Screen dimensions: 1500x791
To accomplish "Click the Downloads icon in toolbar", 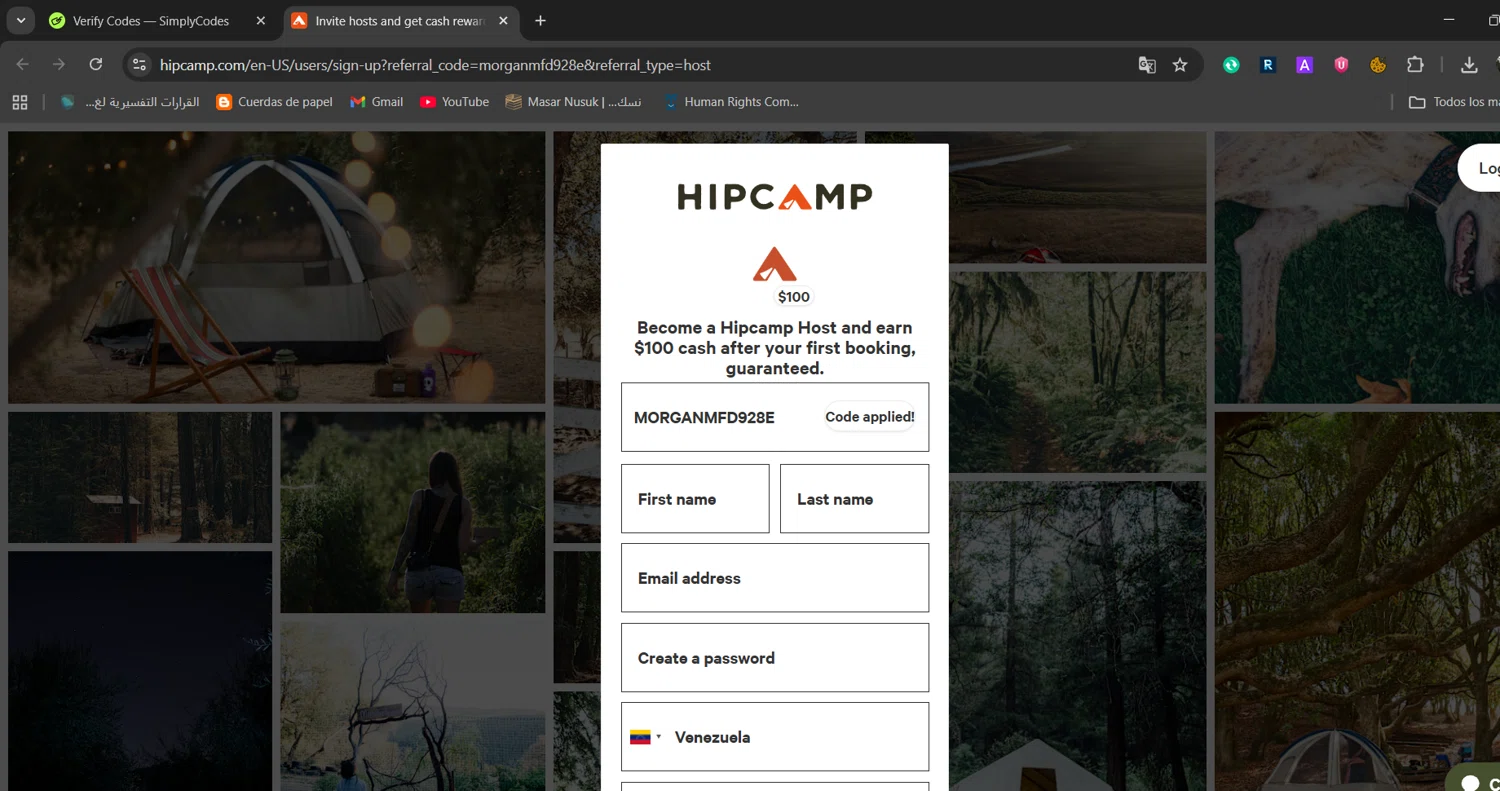I will 1469,65.
